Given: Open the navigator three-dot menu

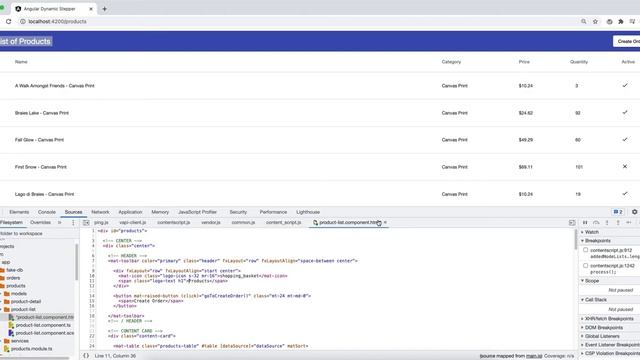Looking at the screenshot, I should point(73,222).
